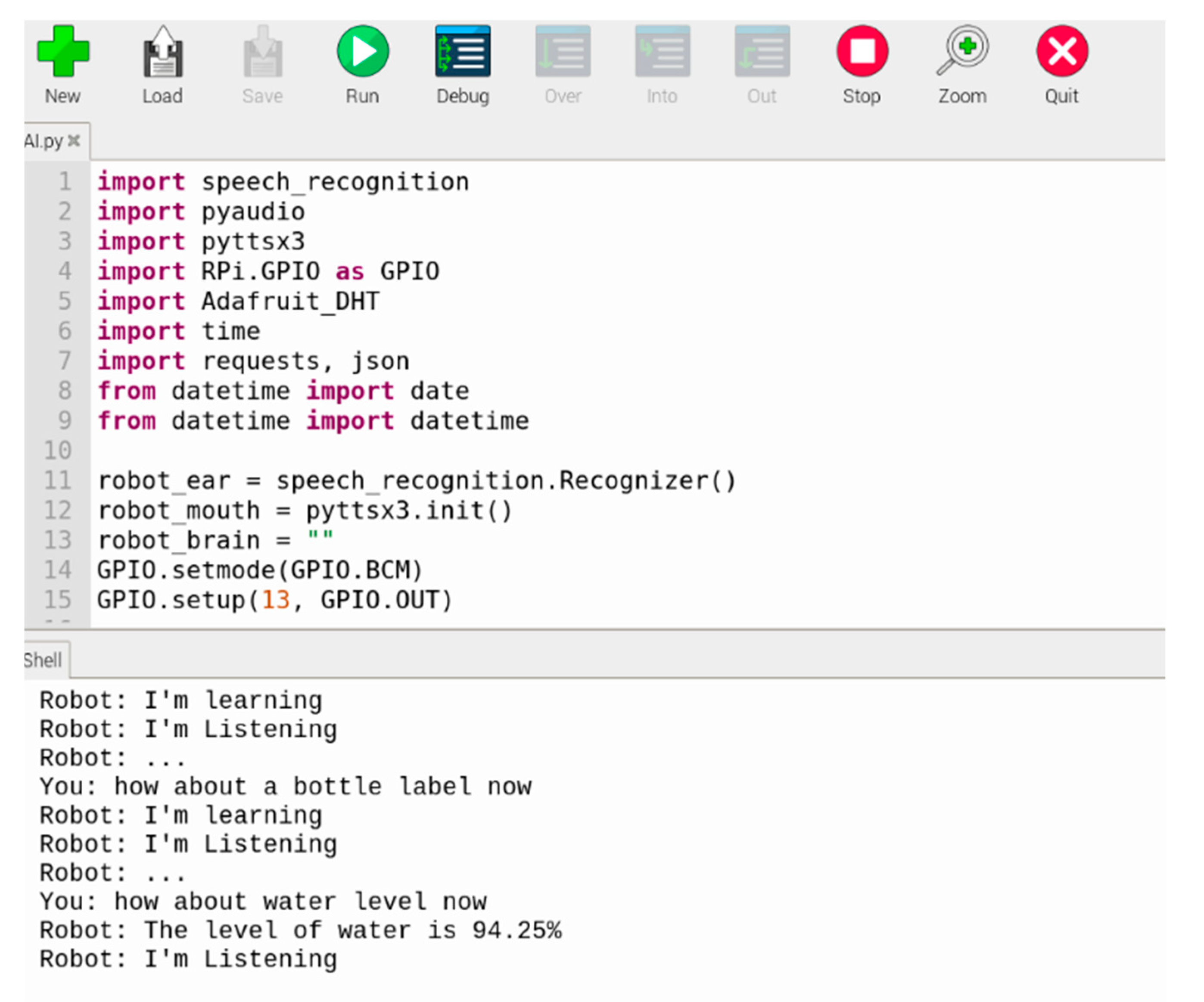Click the robot_brain assignment line
The height and width of the screenshot is (1002, 1204).
[x=215, y=541]
